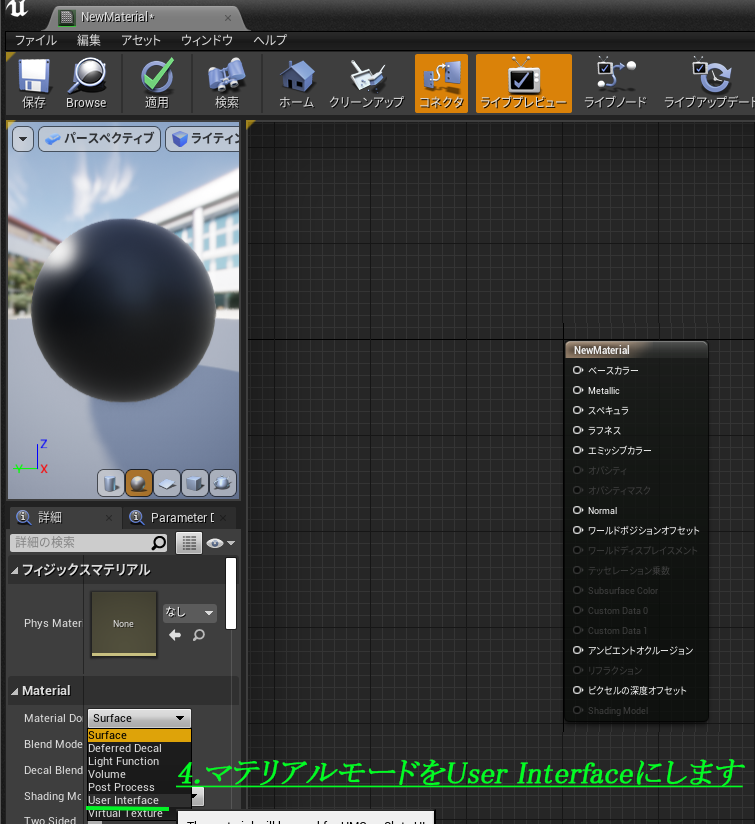Image resolution: width=755 pixels, height=824 pixels.
Task: Click ラフネス input pin
Action: pyautogui.click(x=578, y=430)
